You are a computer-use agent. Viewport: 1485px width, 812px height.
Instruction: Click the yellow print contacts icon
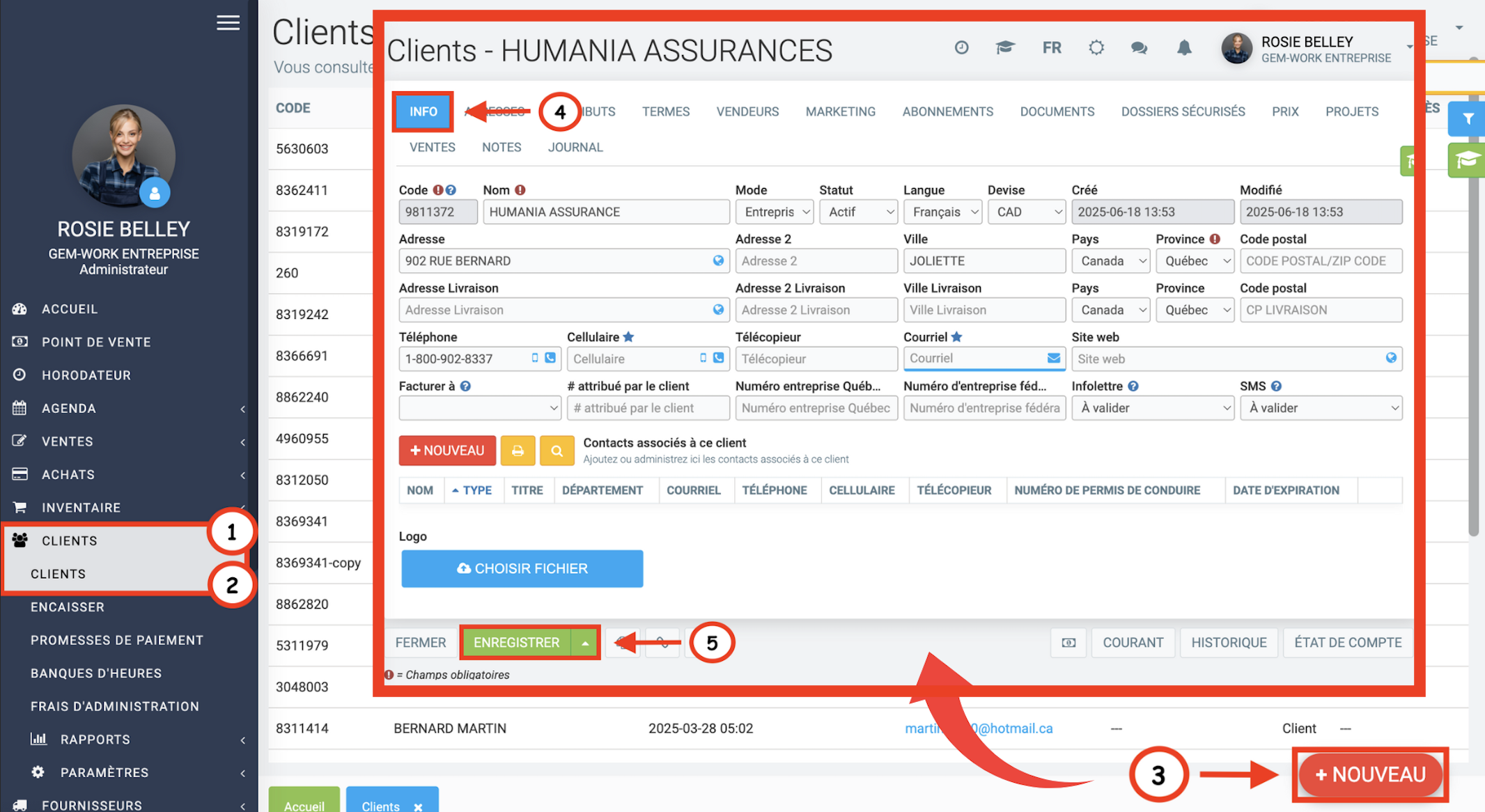[518, 451]
